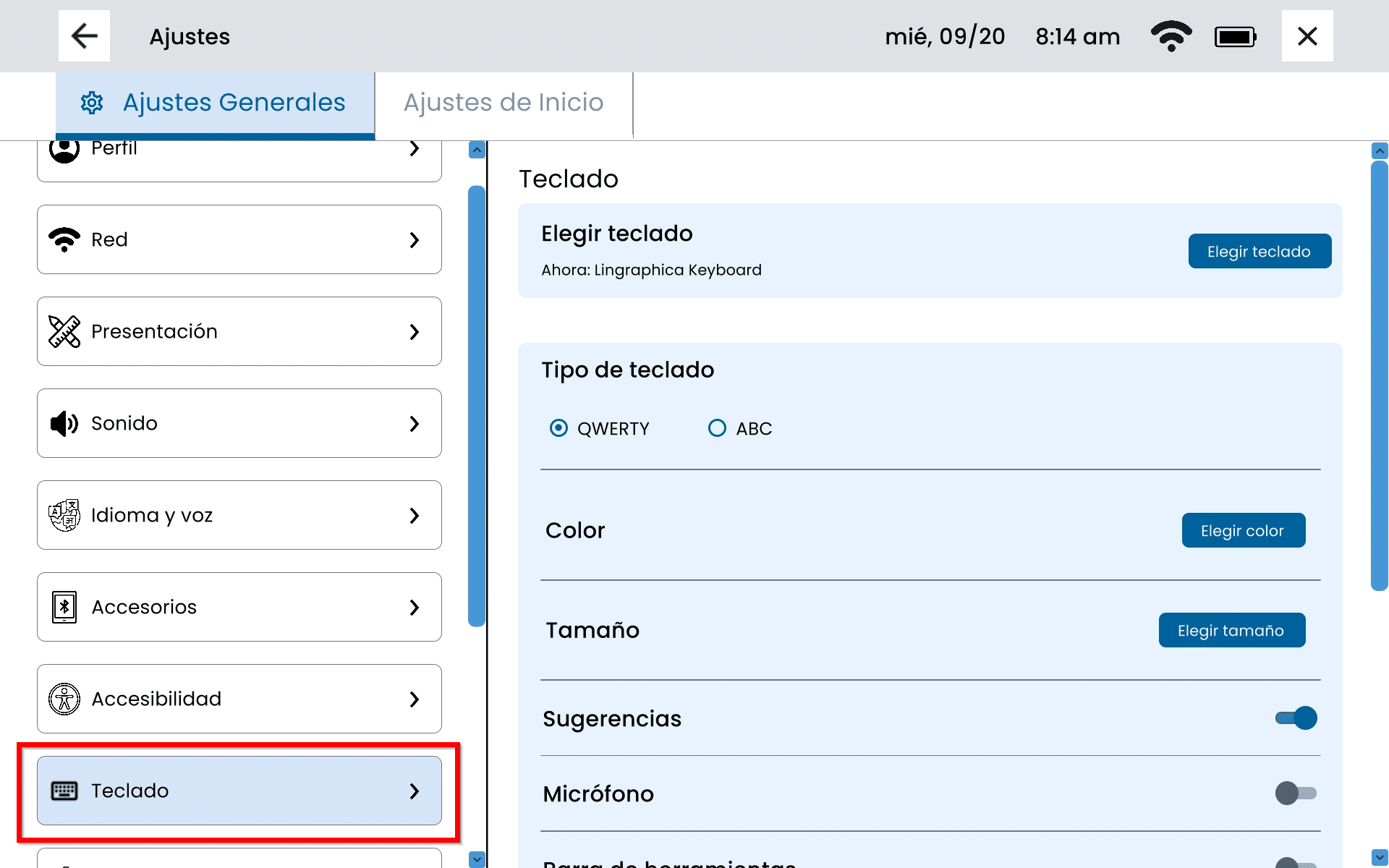Viewport: 1389px width, 868px height.
Task: Click the Accesibilidad person icon
Action: tap(64, 699)
